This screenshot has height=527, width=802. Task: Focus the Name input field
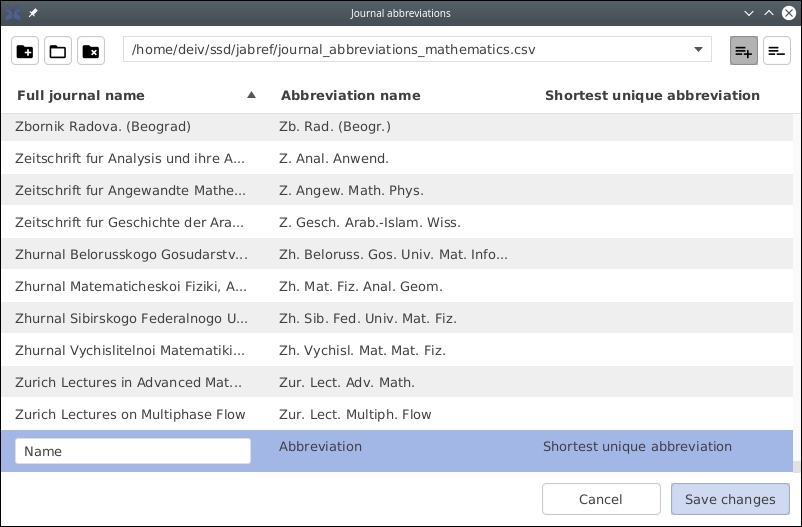click(x=132, y=451)
